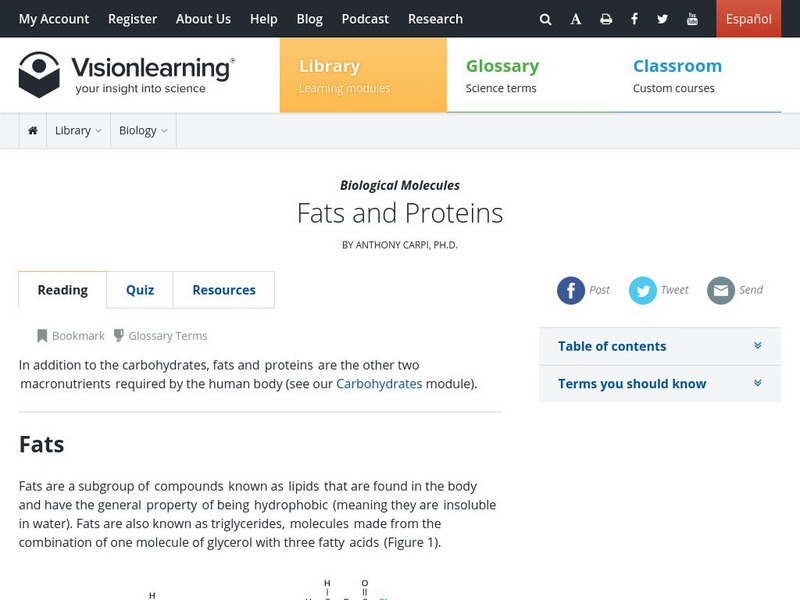Share via the round Tweet icon
Viewport: 800px width, 600px height.
pos(643,290)
